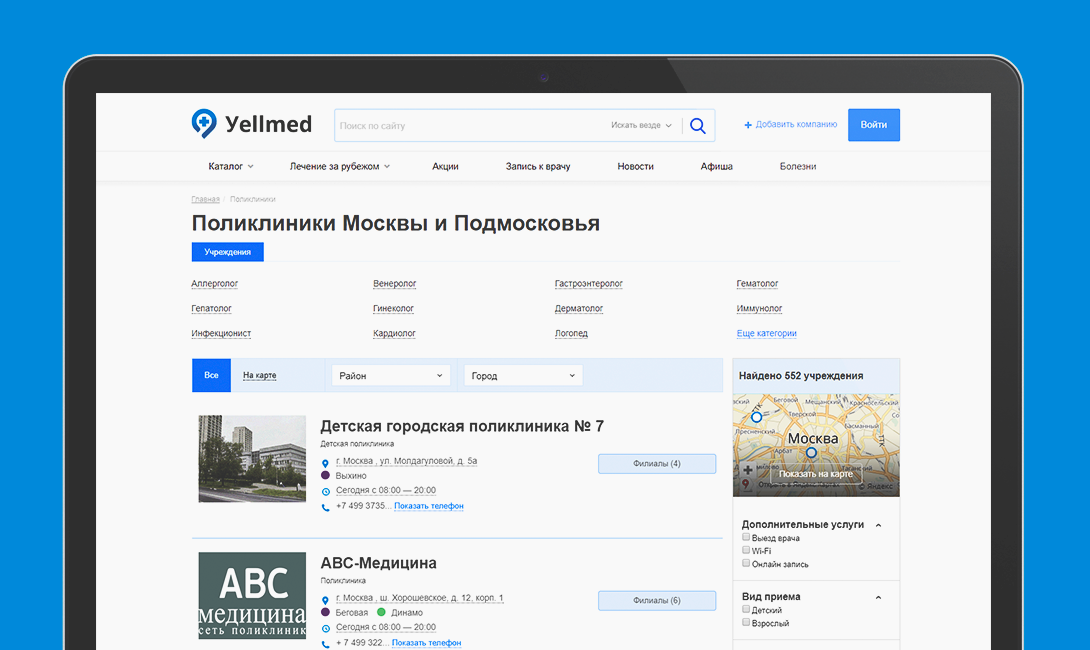This screenshot has height=650, width=1090.
Task: Open the Новости section
Action: coord(635,166)
